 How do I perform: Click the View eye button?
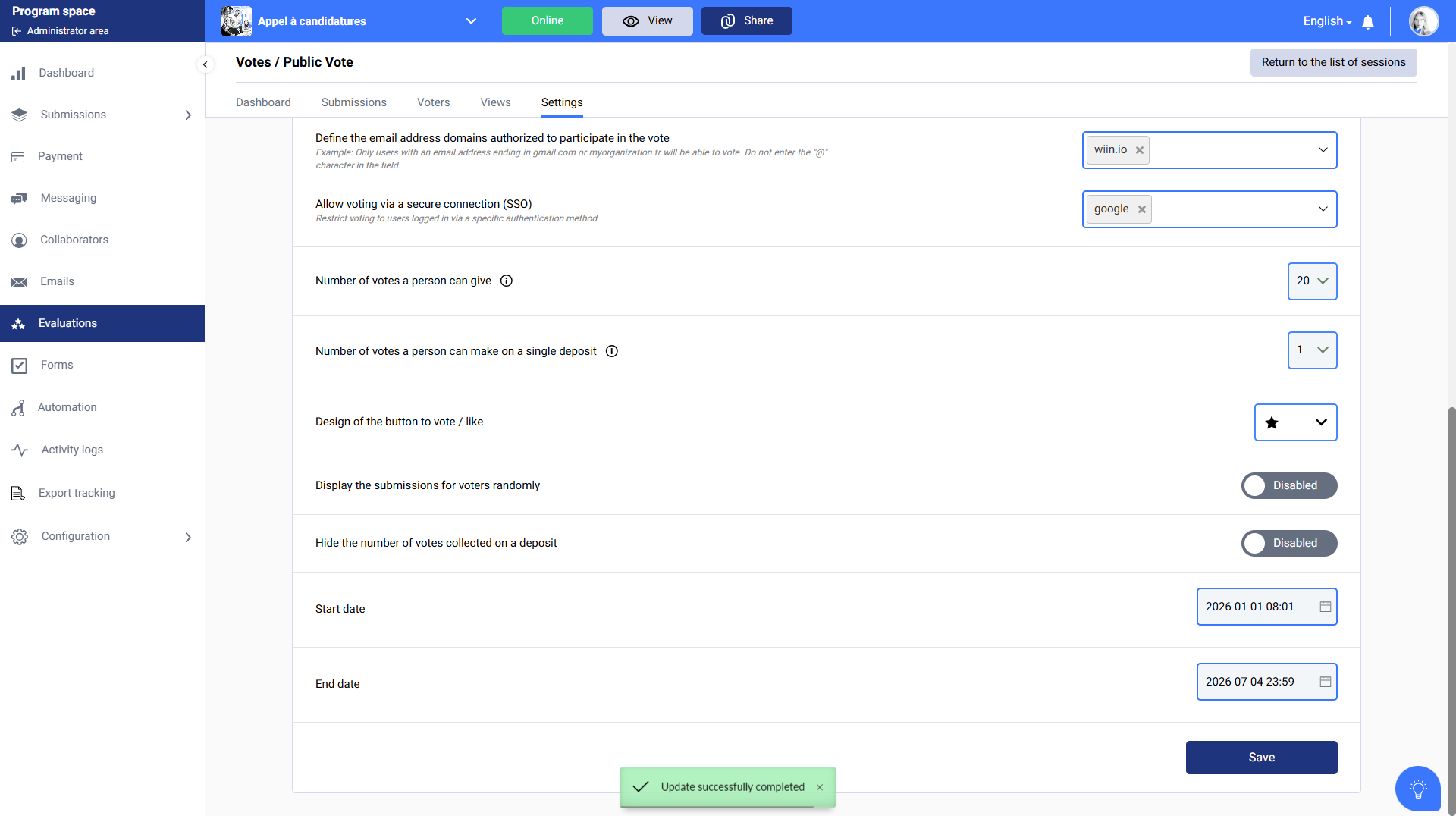click(x=647, y=21)
